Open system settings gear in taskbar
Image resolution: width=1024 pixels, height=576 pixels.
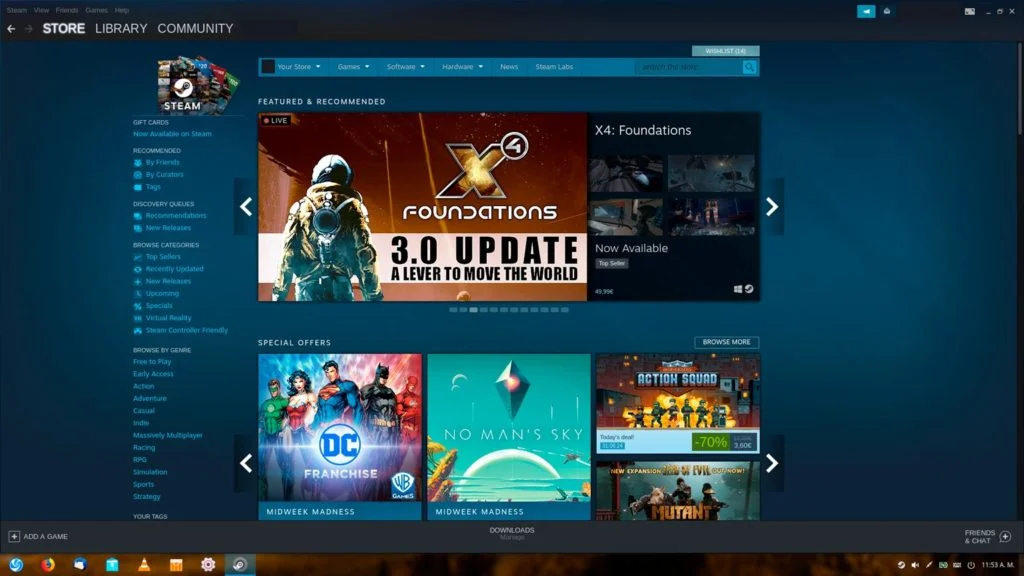tap(208, 564)
